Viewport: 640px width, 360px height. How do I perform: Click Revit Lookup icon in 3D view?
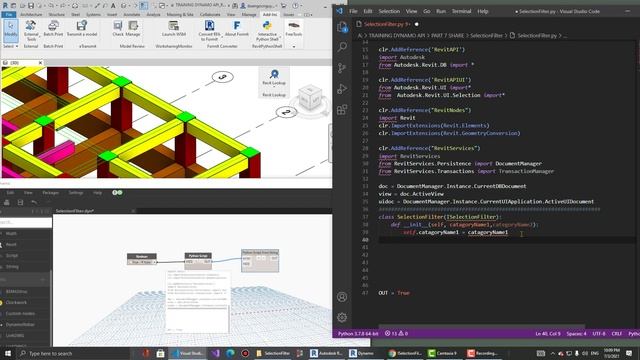pyautogui.click(x=274, y=77)
